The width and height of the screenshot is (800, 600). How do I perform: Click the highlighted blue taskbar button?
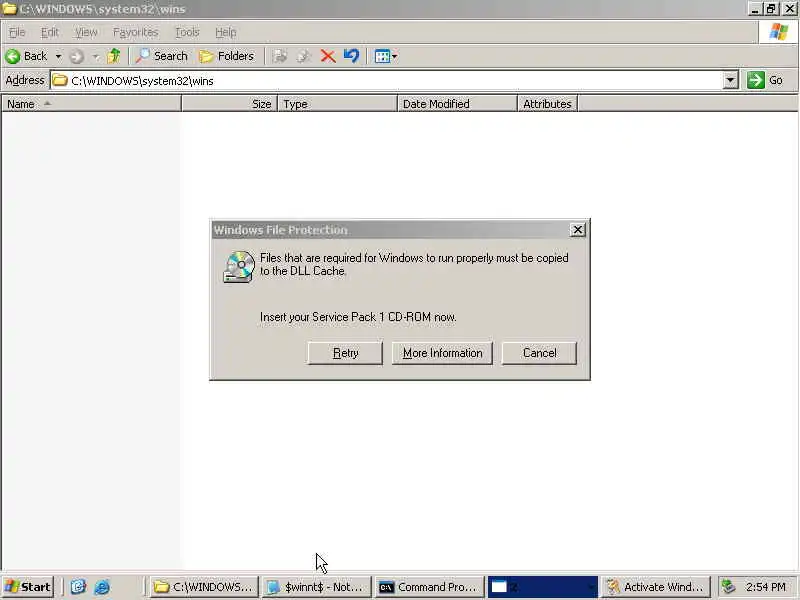pyautogui.click(x=542, y=587)
